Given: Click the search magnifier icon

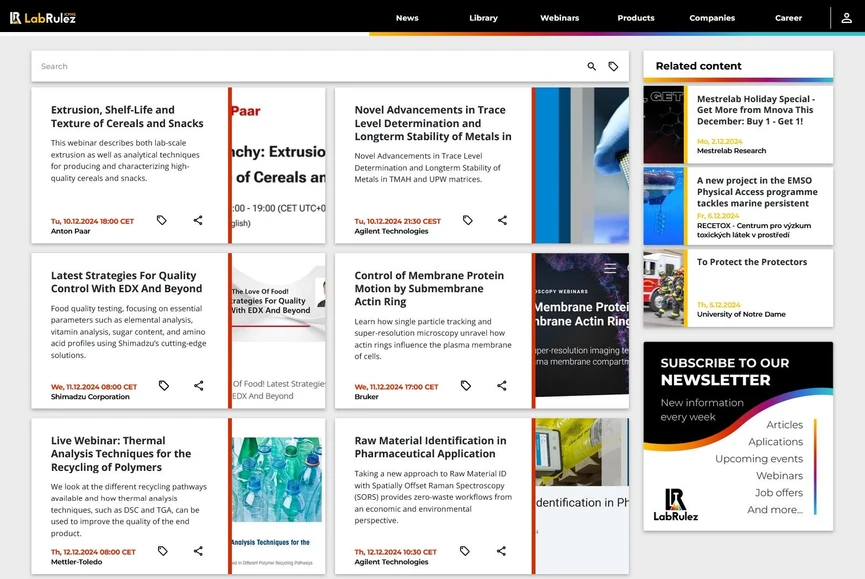Looking at the screenshot, I should [x=591, y=66].
